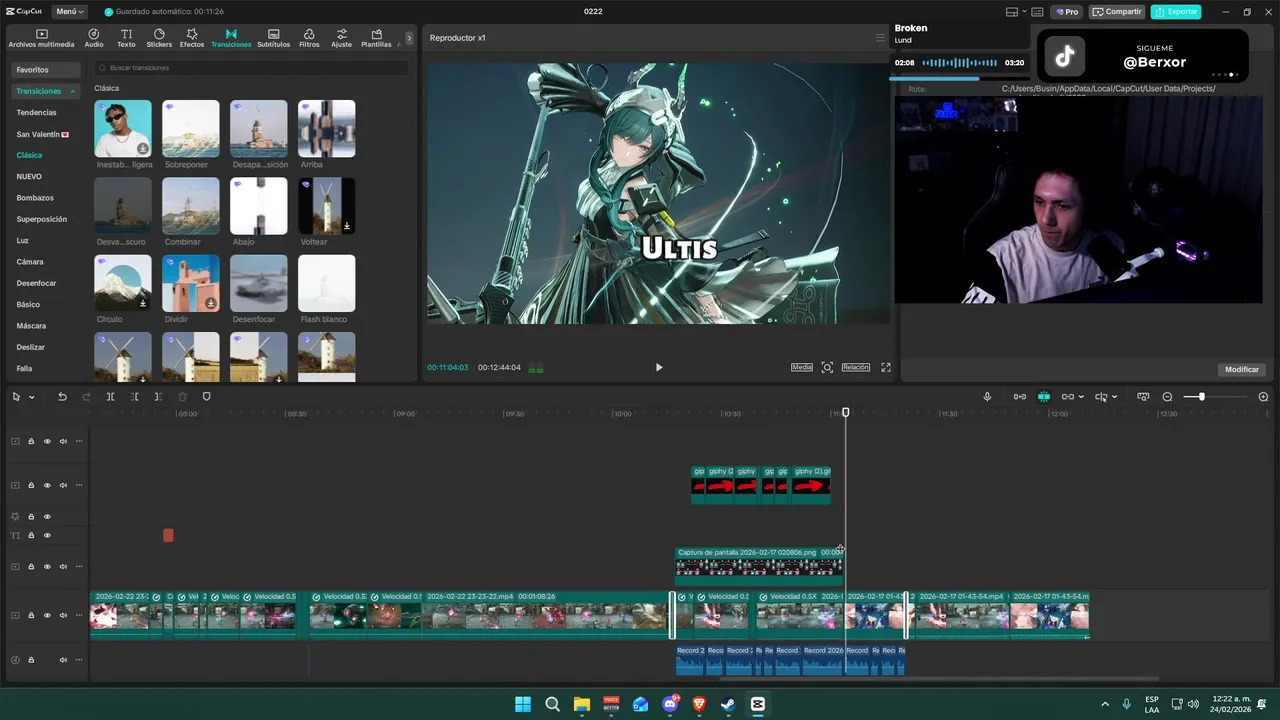Screen dimensions: 1280x720
Task: Toggle visibility of the text track
Action: pyautogui.click(x=47, y=536)
